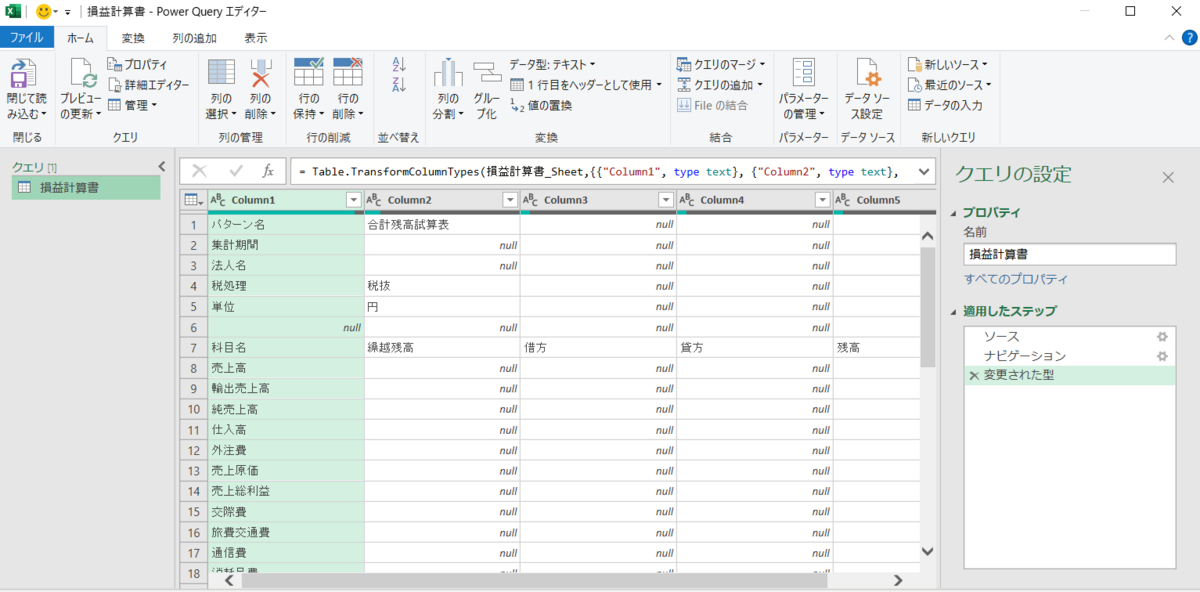This screenshot has width=1200, height=592.
Task: Click the horizontal scrollbar right arrow
Action: click(x=898, y=580)
